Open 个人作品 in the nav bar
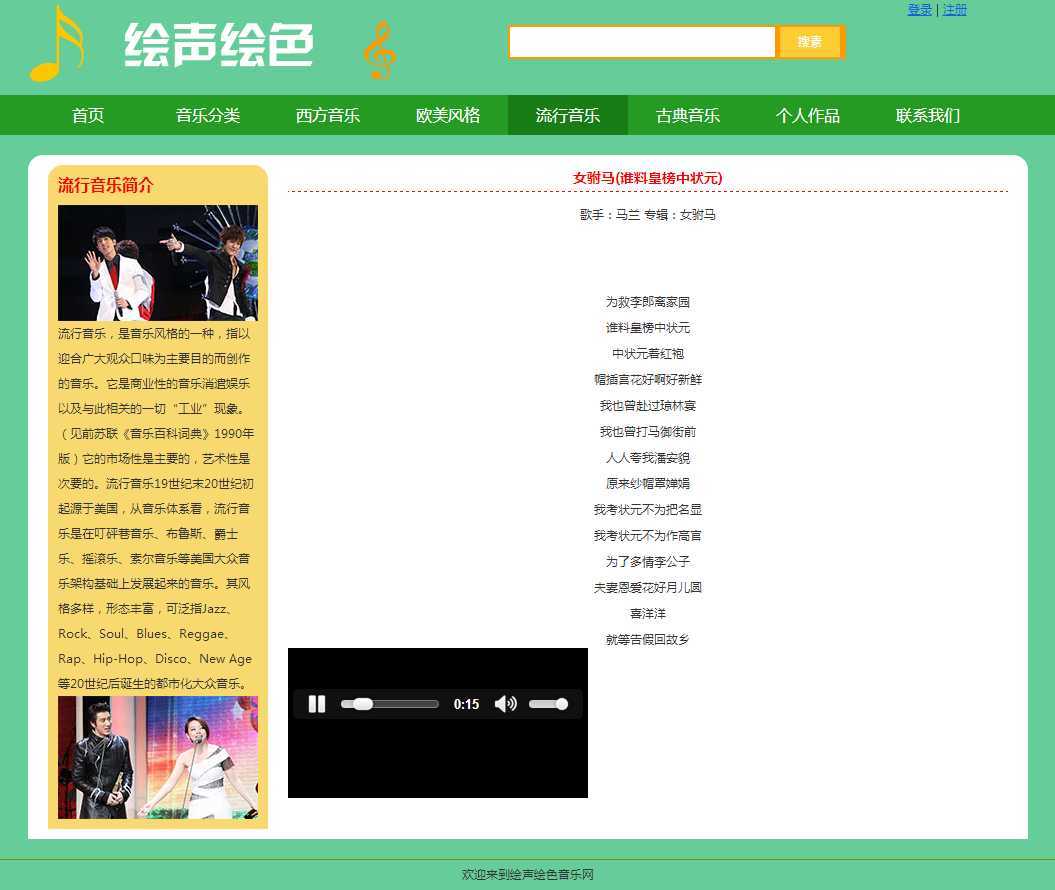Image resolution: width=1055 pixels, height=890 pixels. (808, 115)
